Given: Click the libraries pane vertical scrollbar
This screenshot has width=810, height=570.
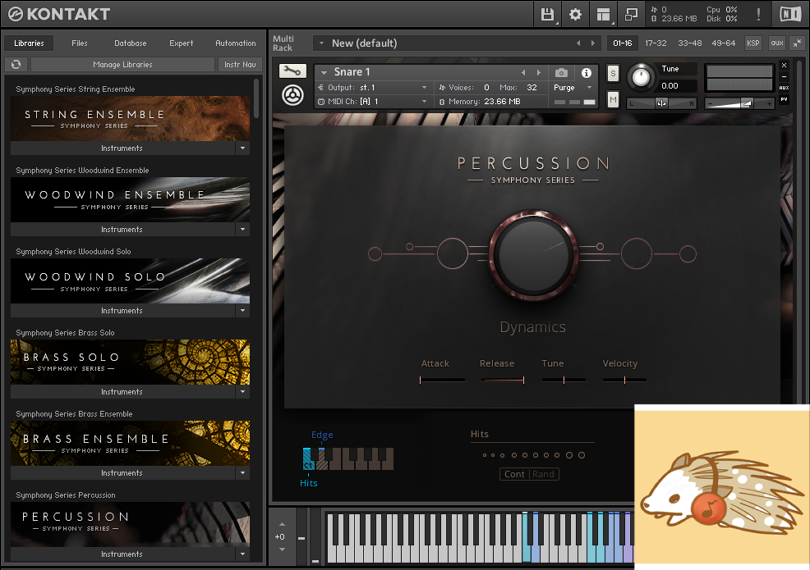Looking at the screenshot, I should [x=256, y=98].
